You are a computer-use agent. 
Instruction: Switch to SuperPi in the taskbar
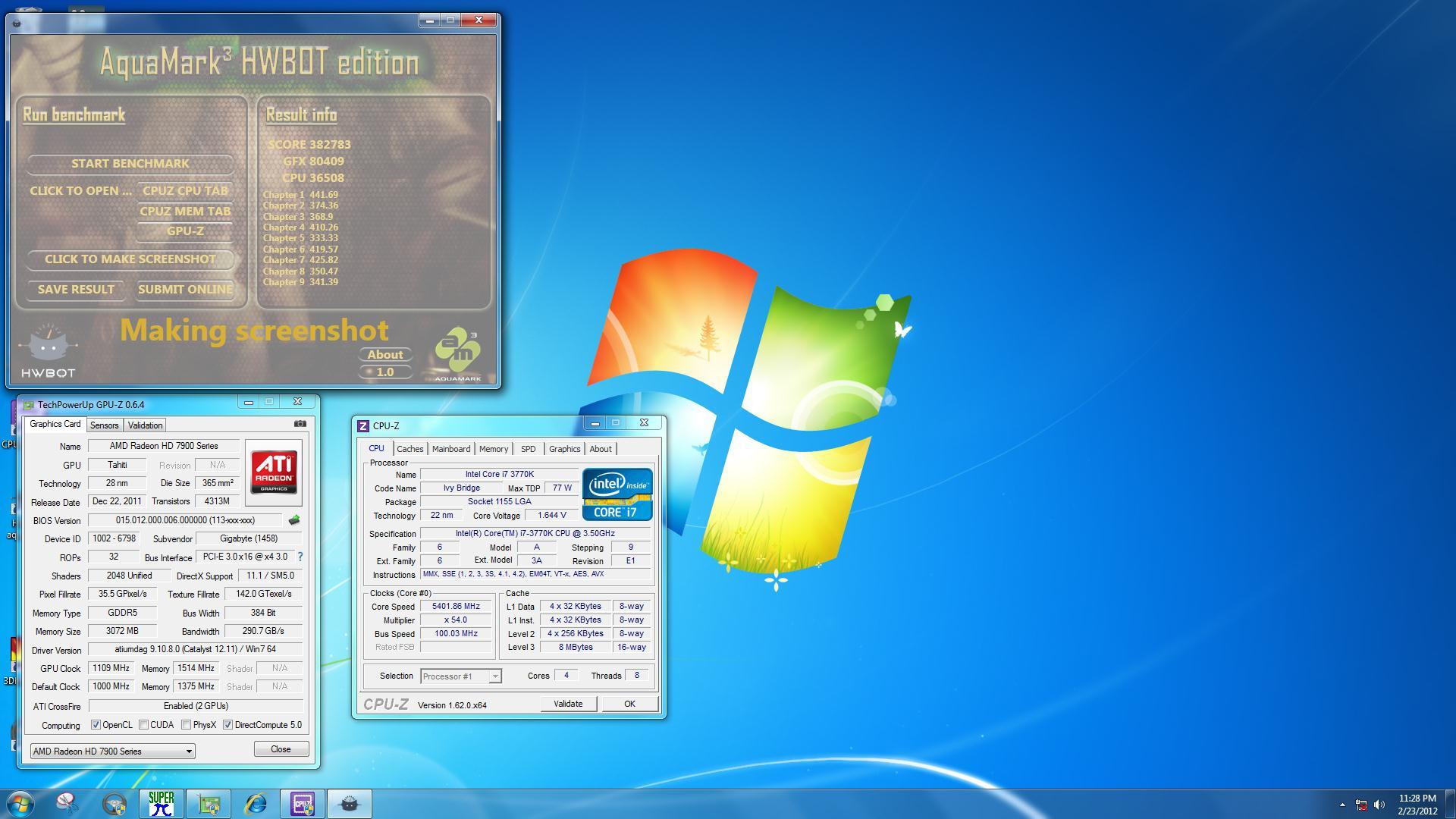[162, 803]
